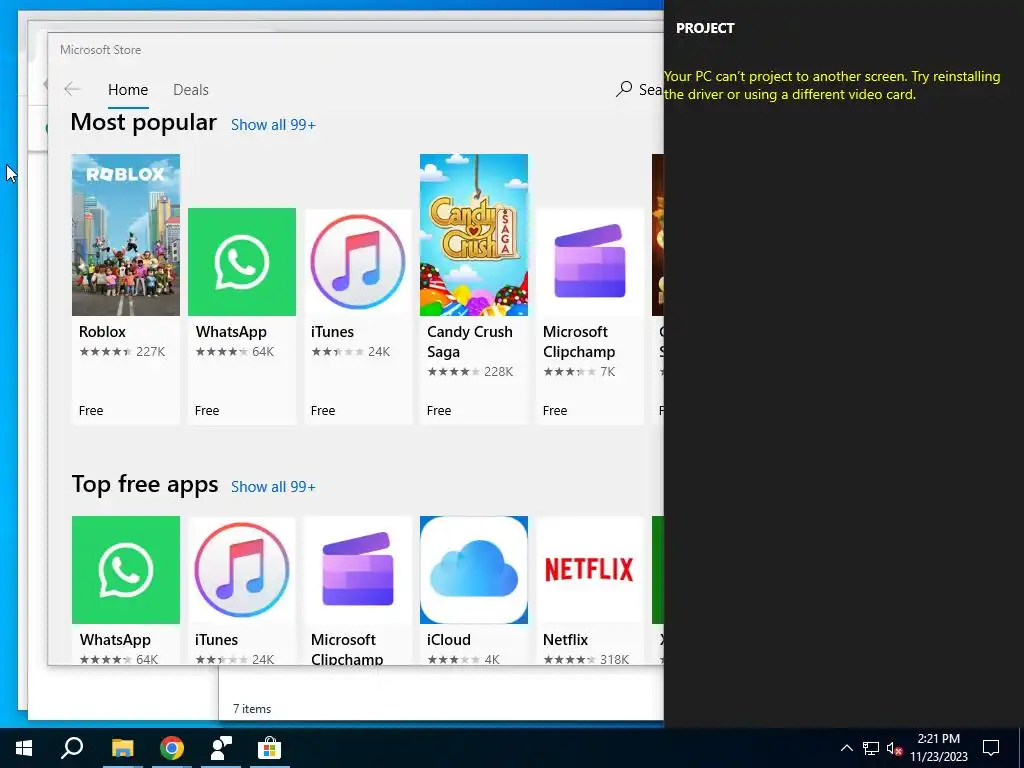Image resolution: width=1024 pixels, height=768 pixels.
Task: Open the taskbar app left of Microsoft Store
Action: (221, 748)
